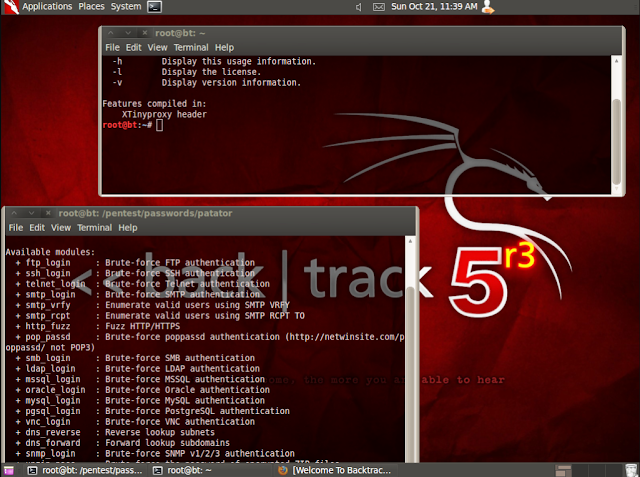Image resolution: width=640 pixels, height=477 pixels.
Task: Open the trash icon in bottom panel
Action: (x=631, y=470)
